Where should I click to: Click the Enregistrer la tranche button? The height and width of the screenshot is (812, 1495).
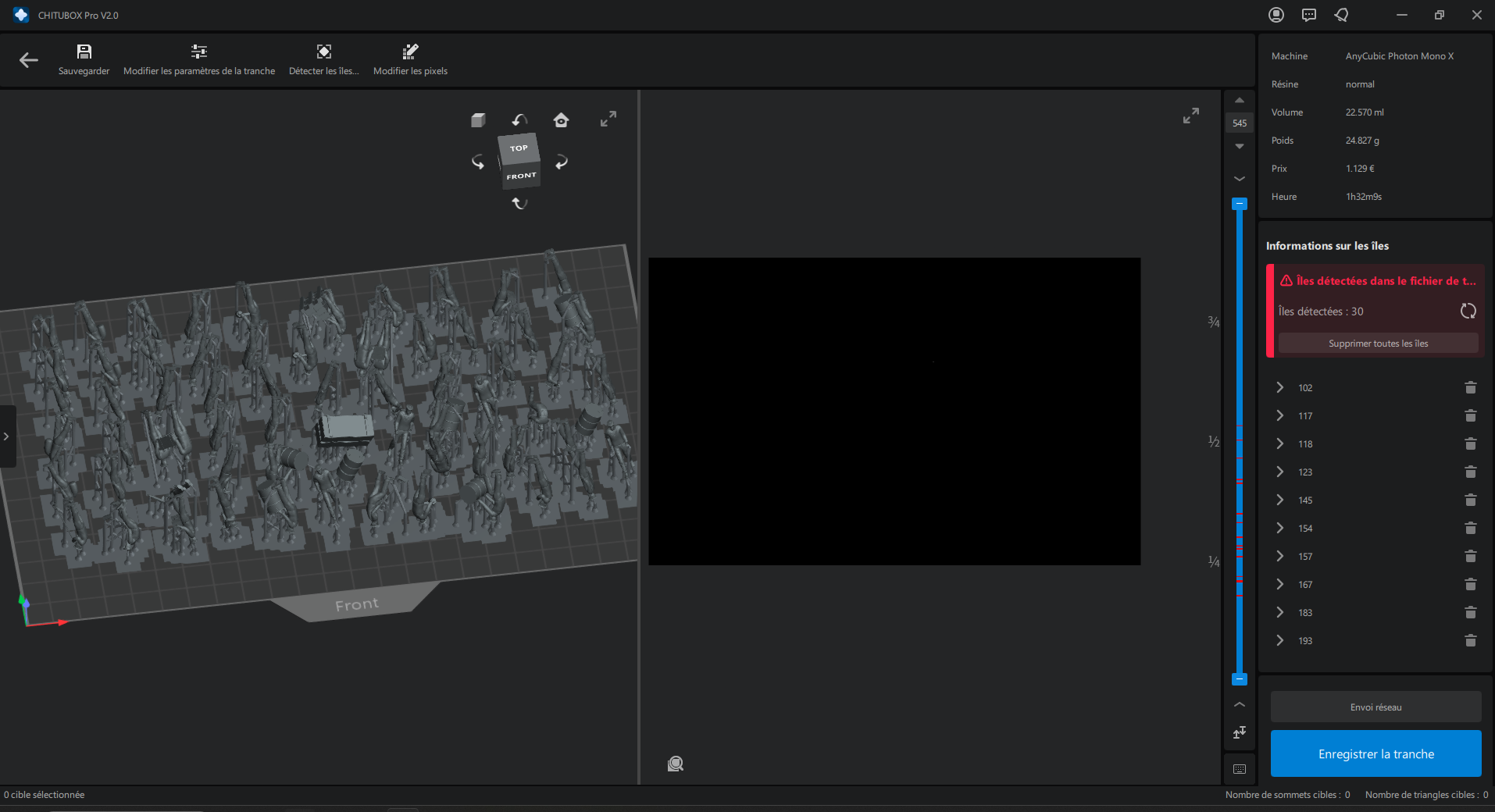tap(1375, 753)
